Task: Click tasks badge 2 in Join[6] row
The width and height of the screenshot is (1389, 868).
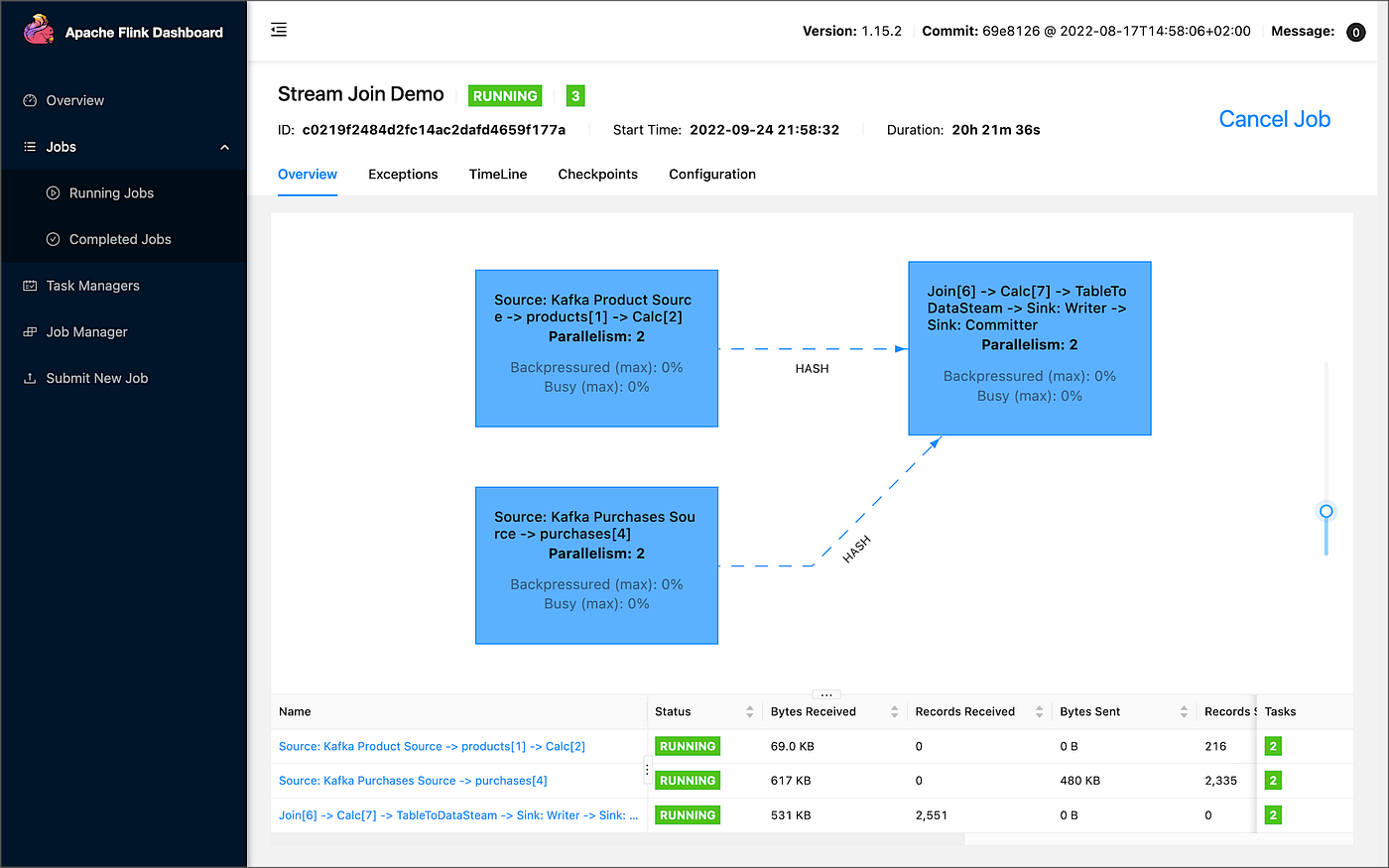Action: (x=1273, y=815)
